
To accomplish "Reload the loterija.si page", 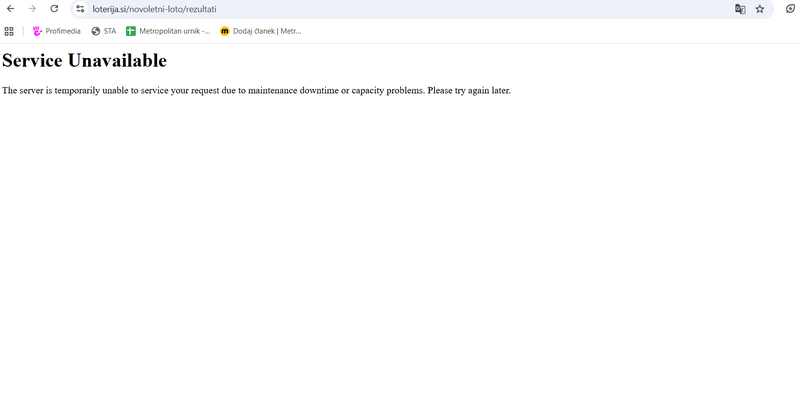I will [x=54, y=9].
